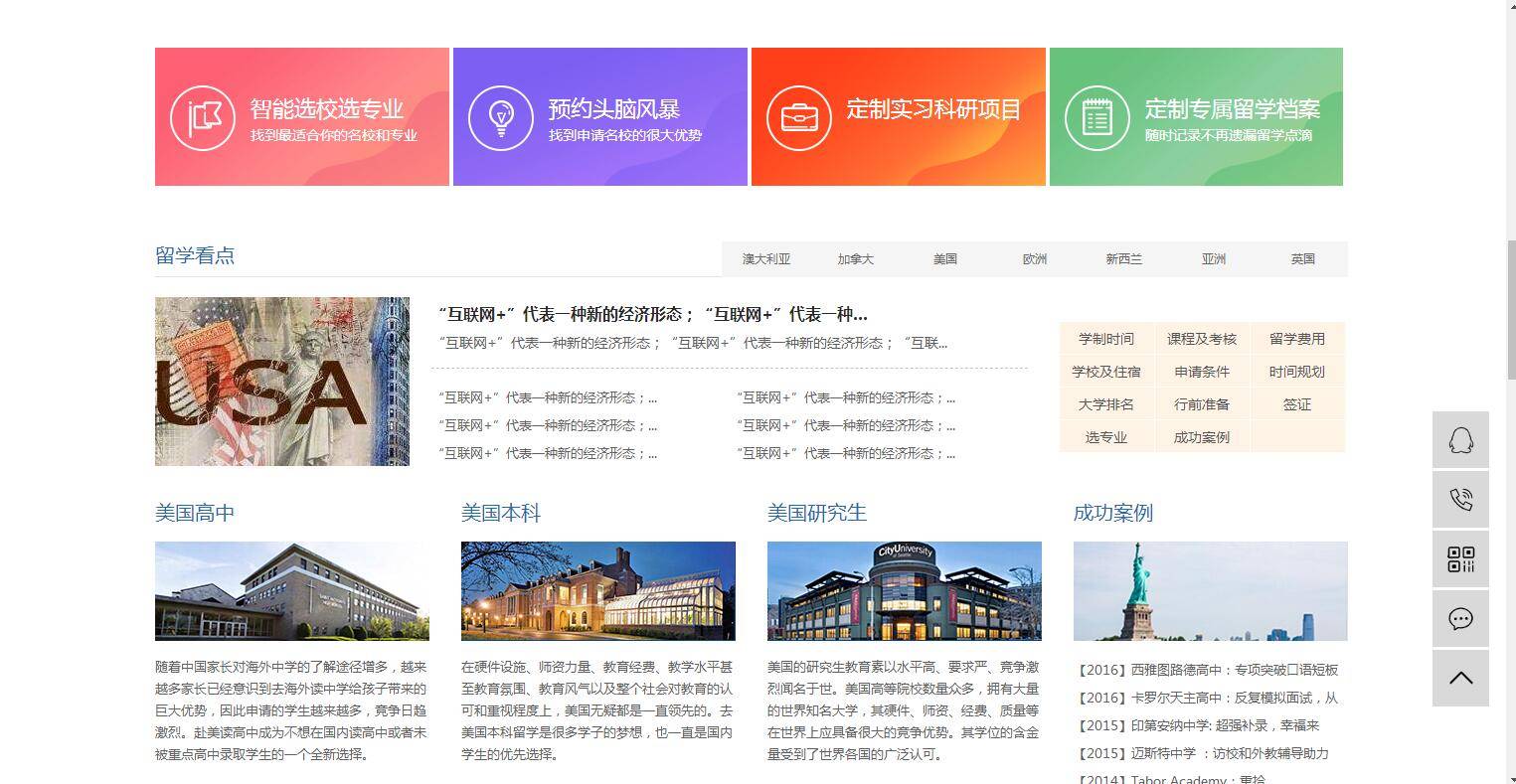Select the 美国 tab
The width and height of the screenshot is (1516, 784).
(945, 259)
